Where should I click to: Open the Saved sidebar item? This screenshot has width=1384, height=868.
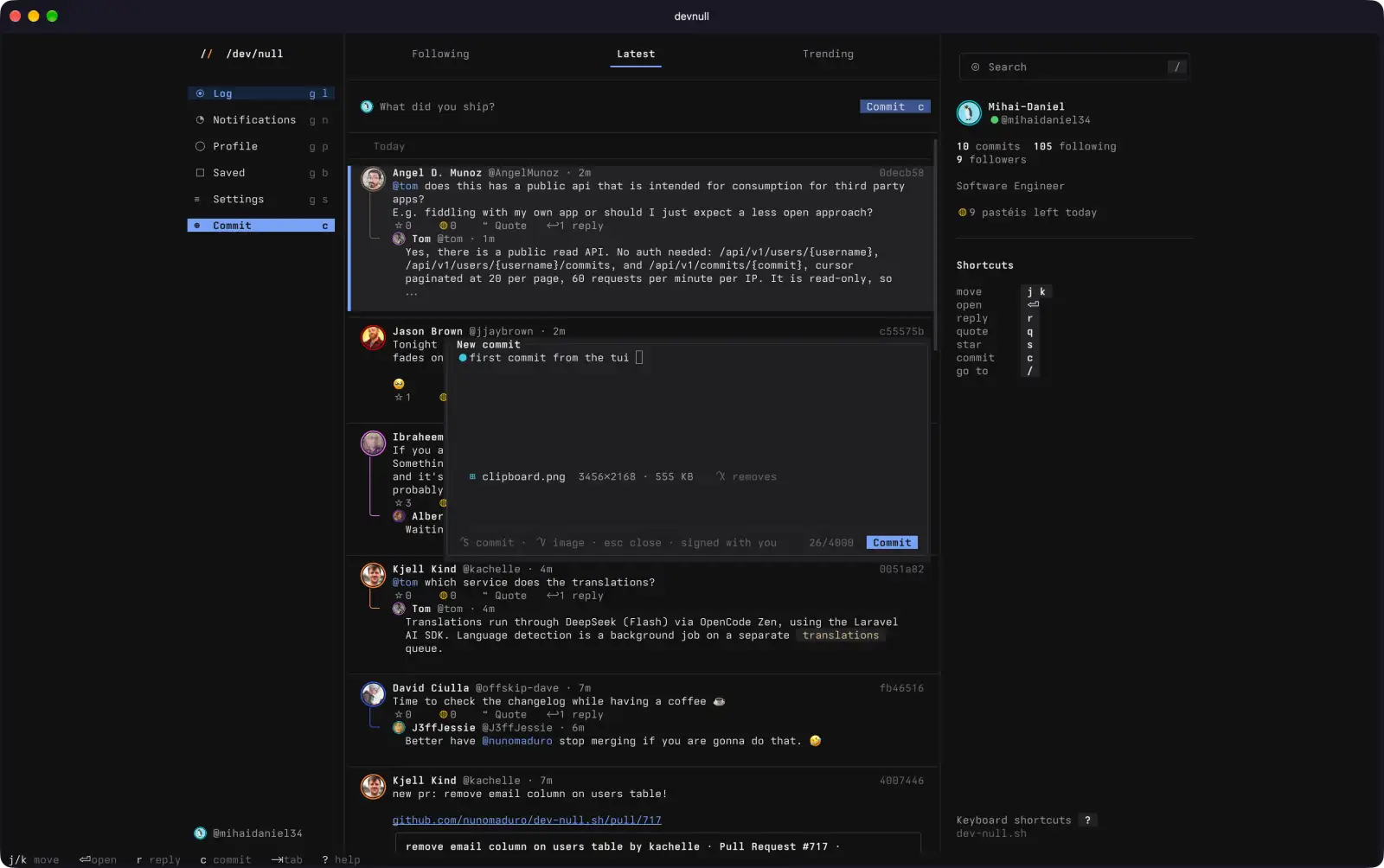click(x=260, y=173)
